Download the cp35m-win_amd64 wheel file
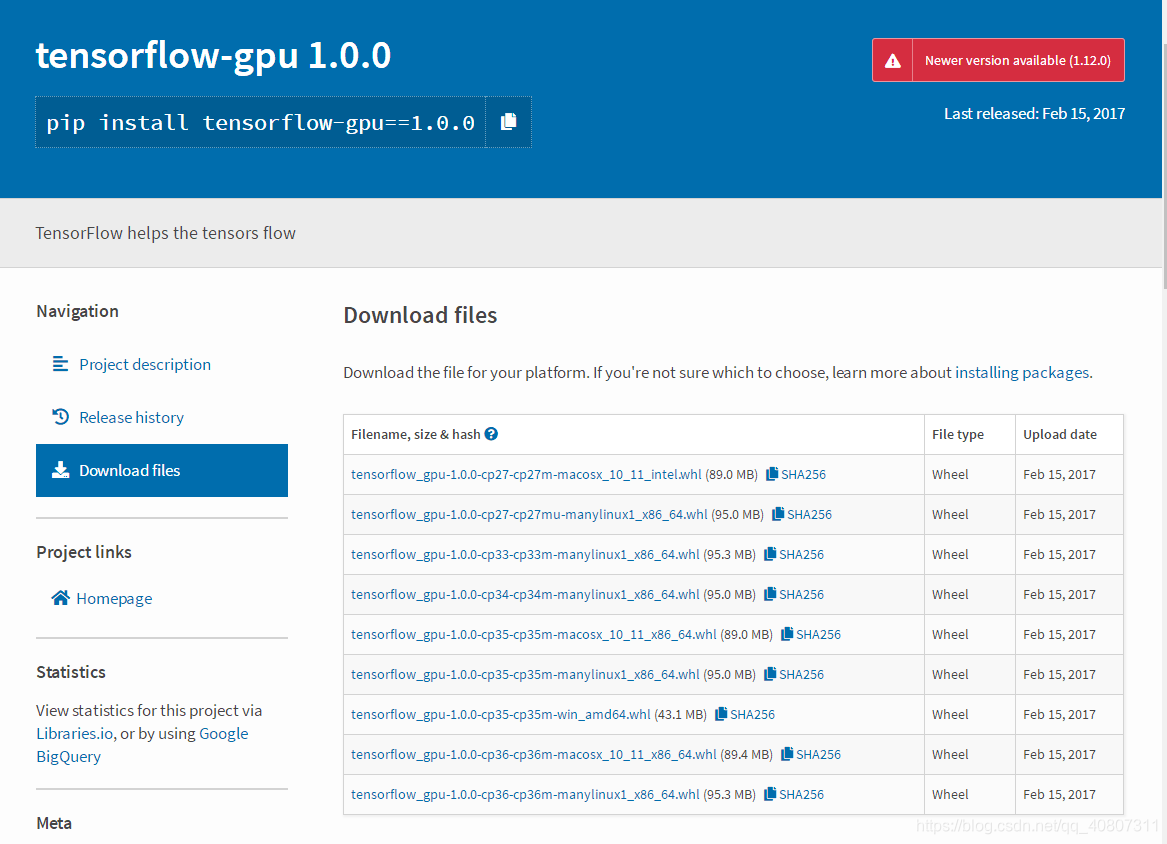This screenshot has width=1167, height=844. pos(500,714)
